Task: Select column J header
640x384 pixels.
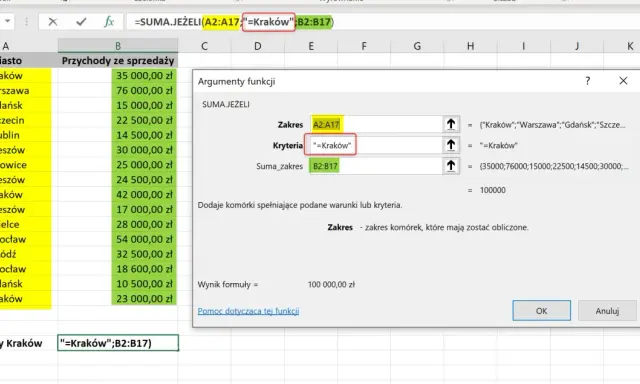Action: point(577,46)
